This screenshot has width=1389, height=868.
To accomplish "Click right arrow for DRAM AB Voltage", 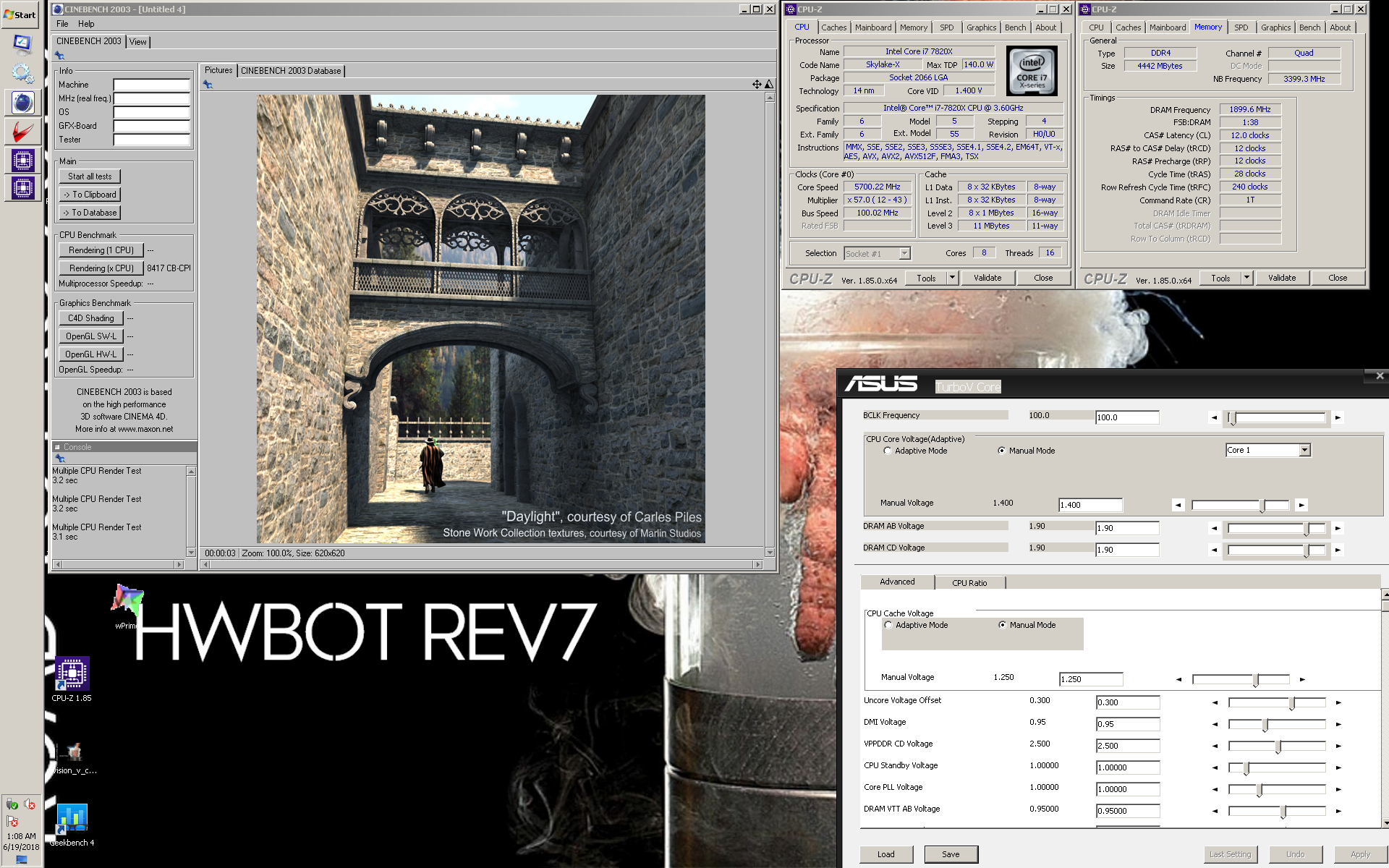I will coord(1338,528).
